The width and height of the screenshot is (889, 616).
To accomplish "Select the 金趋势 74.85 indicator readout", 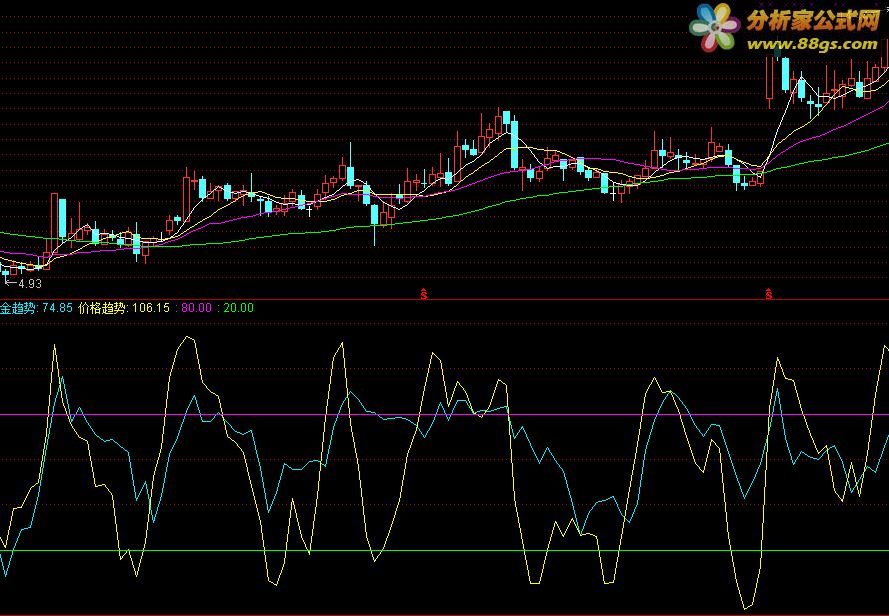I will (36, 308).
